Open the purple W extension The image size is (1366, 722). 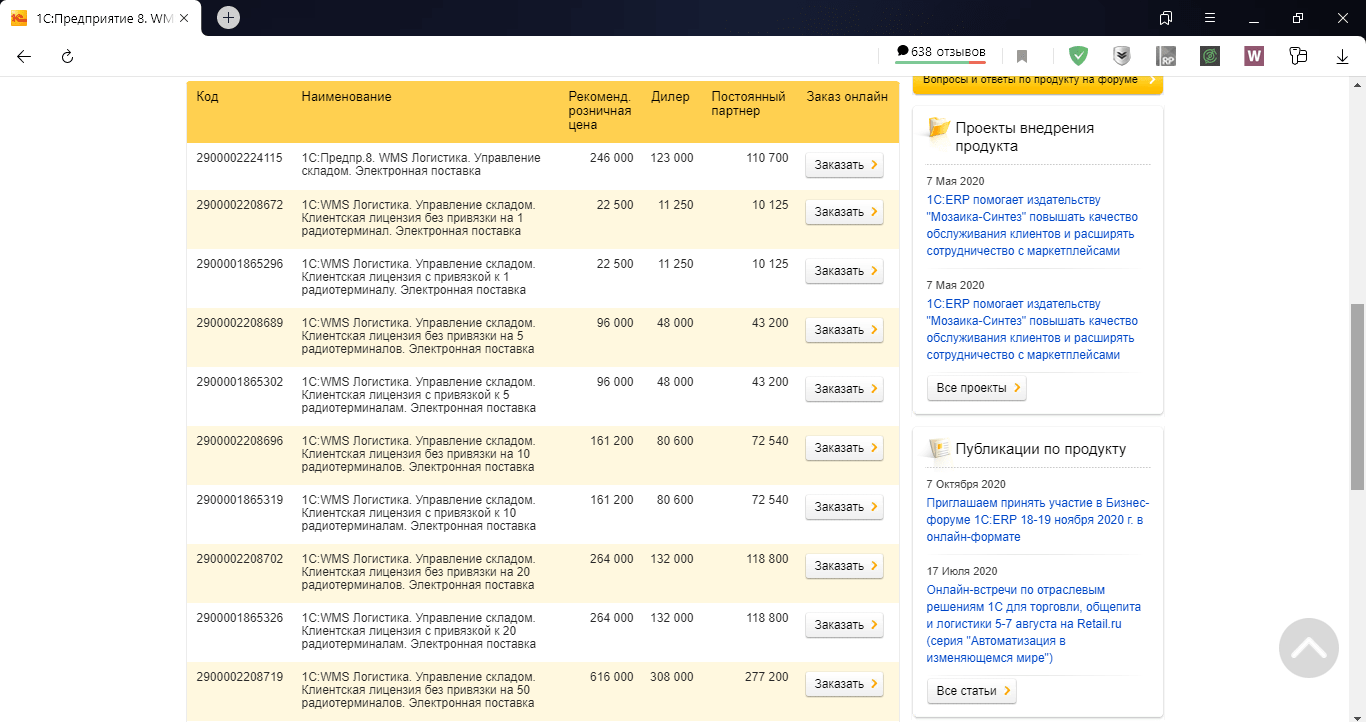(1254, 57)
